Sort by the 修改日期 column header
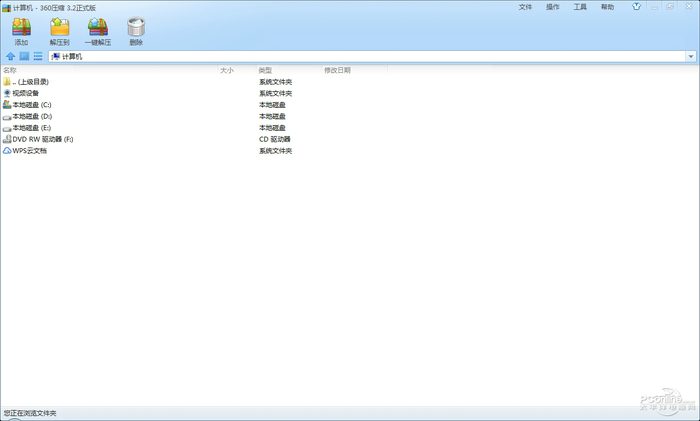Viewport: 700px width, 421px height. click(337, 70)
